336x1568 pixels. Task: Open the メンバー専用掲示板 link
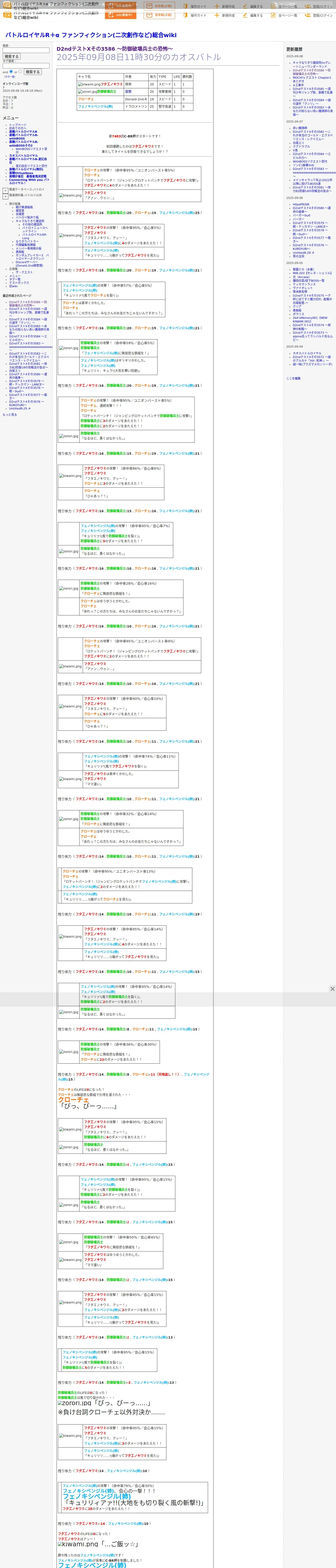click(29, 248)
